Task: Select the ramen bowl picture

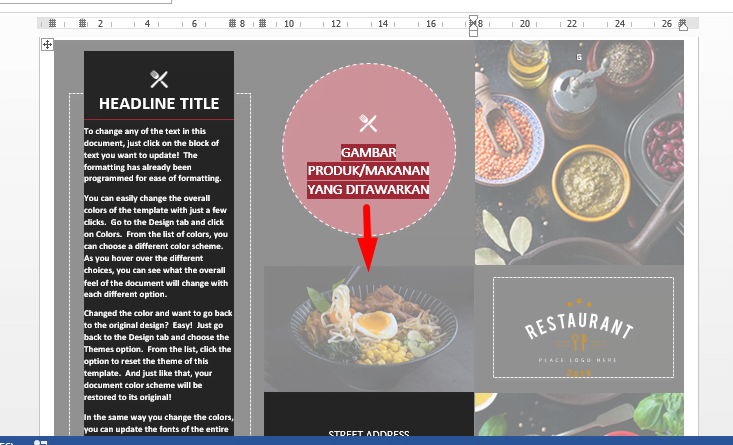Action: click(x=369, y=329)
